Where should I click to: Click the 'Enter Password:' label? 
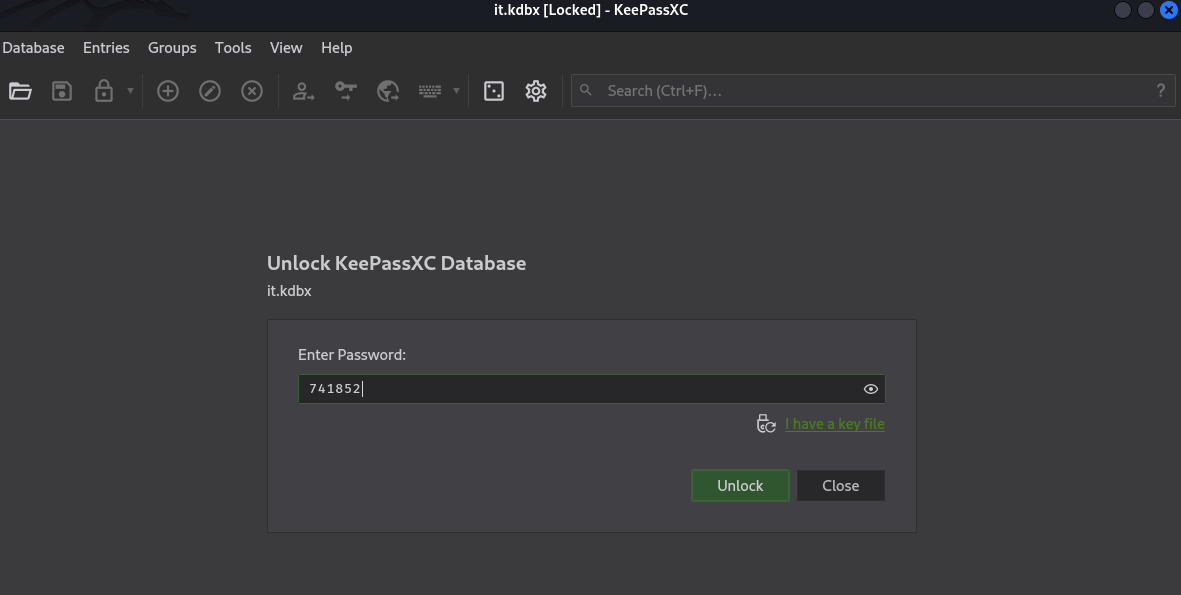click(x=352, y=355)
